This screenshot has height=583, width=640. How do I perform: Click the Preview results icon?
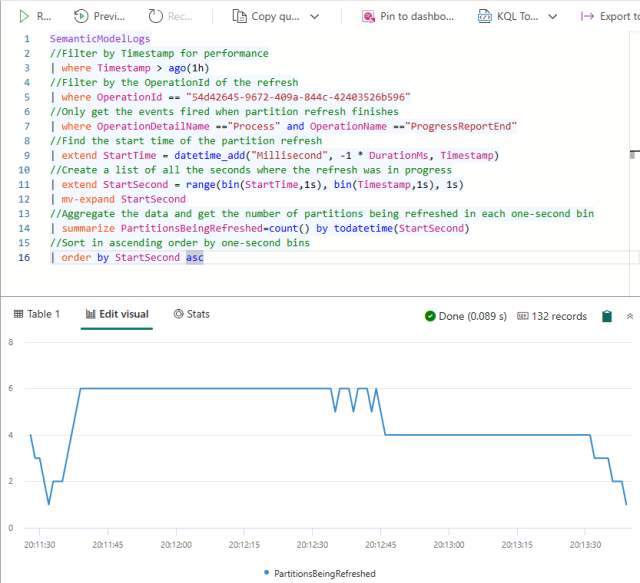[x=81, y=16]
